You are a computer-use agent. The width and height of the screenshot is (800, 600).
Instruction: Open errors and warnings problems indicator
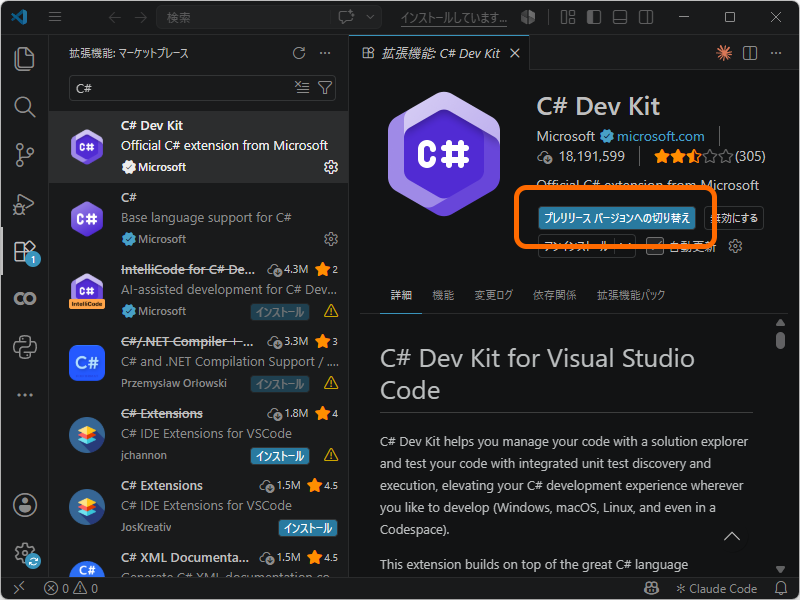coord(70,588)
